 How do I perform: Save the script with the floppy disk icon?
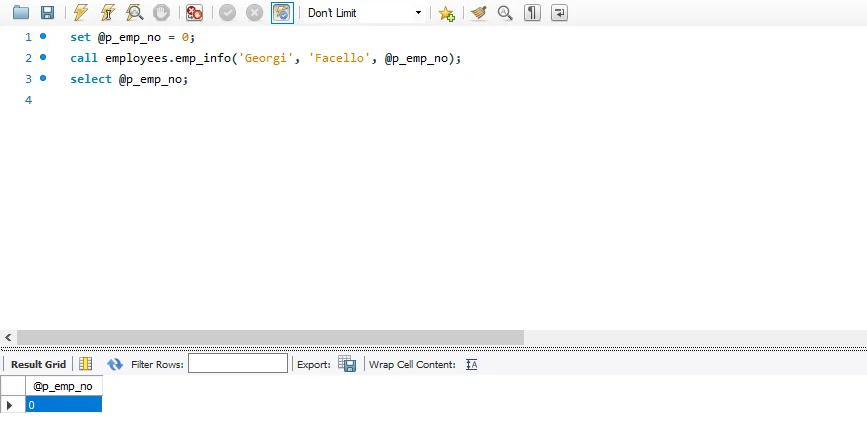coord(47,13)
